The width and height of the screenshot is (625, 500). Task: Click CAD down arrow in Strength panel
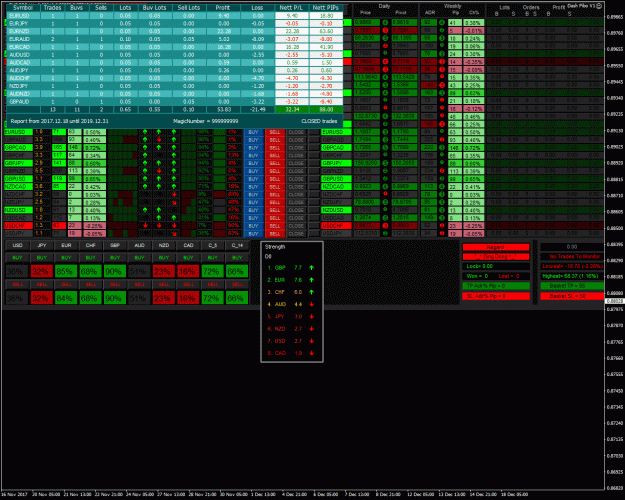coord(311,353)
